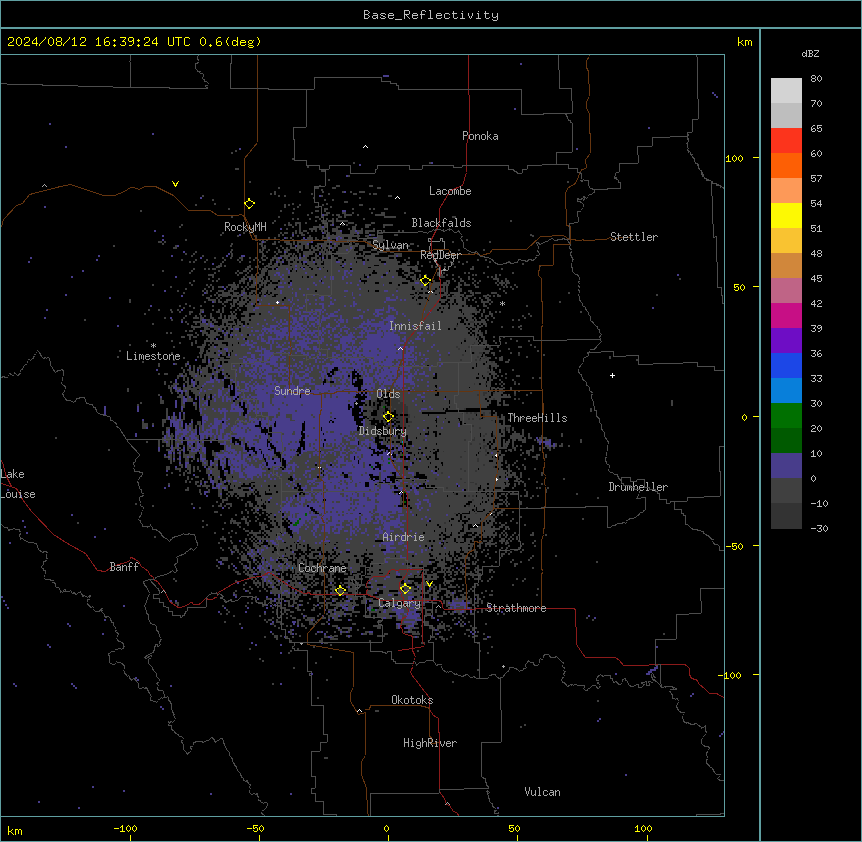Click the yellow v marker northeast of Calgary
The width and height of the screenshot is (862, 842).
point(429,584)
